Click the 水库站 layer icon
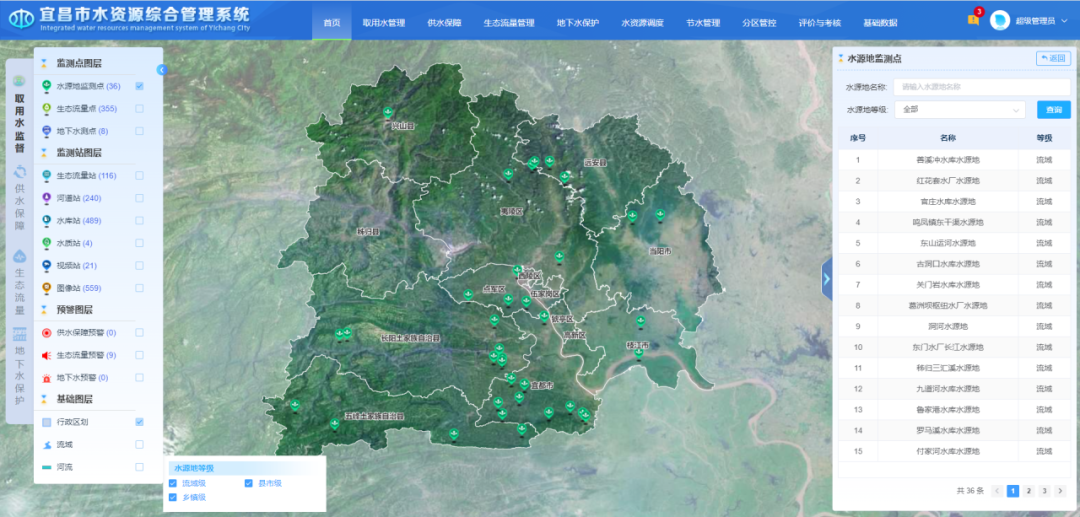This screenshot has width=1080, height=517. [x=46, y=220]
